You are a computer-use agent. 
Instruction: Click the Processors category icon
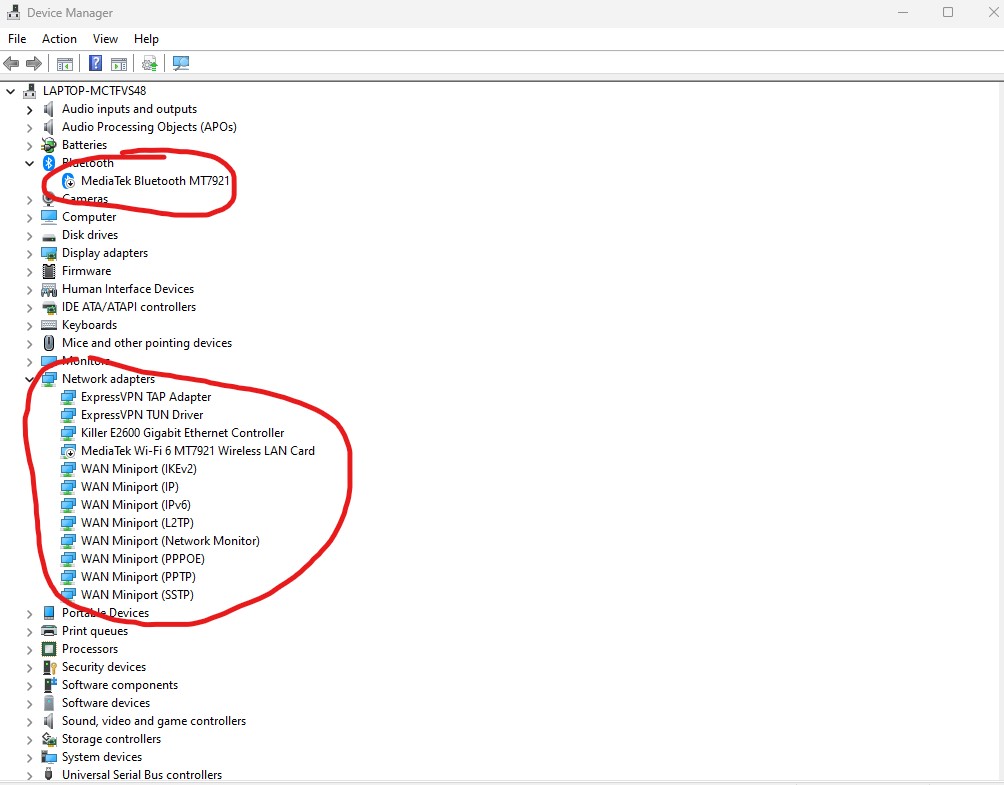(49, 649)
